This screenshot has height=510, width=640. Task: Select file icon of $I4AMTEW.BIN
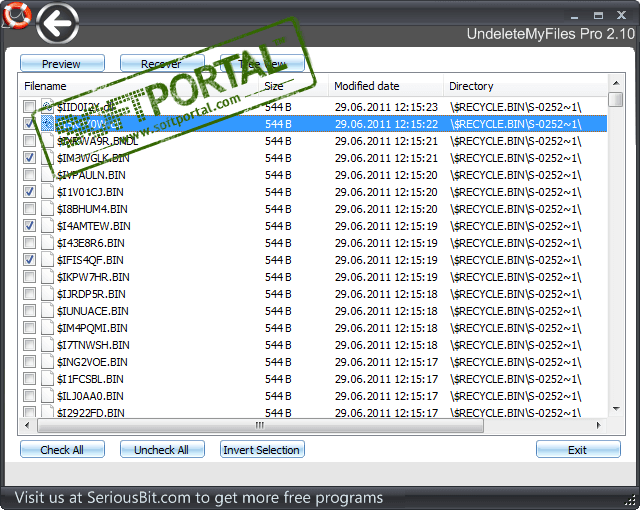[47, 226]
